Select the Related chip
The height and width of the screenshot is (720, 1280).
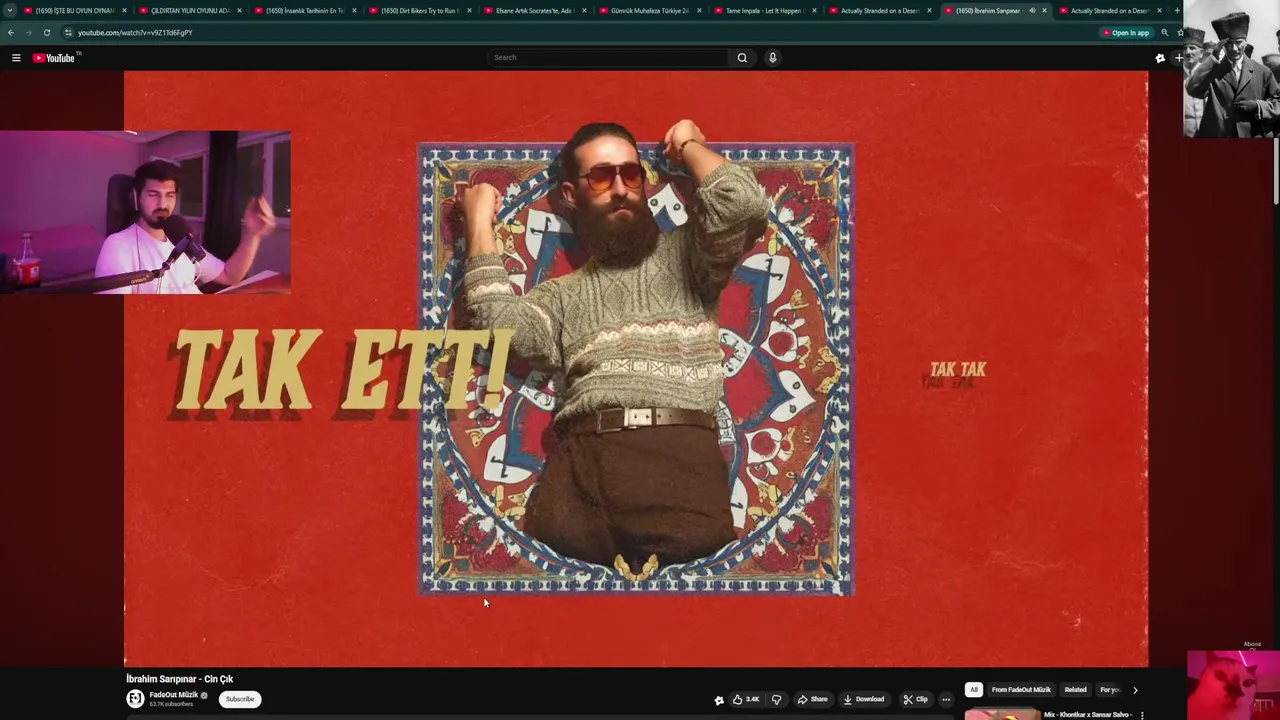point(1075,690)
